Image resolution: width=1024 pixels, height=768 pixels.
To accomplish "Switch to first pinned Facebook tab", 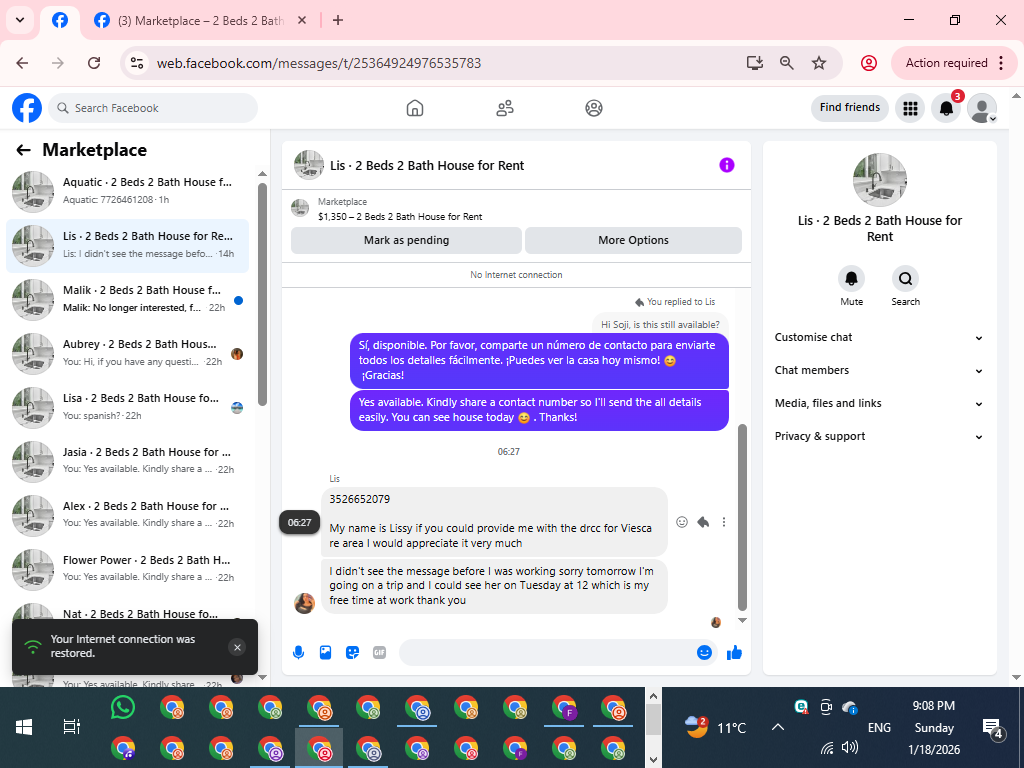I will pos(59,20).
